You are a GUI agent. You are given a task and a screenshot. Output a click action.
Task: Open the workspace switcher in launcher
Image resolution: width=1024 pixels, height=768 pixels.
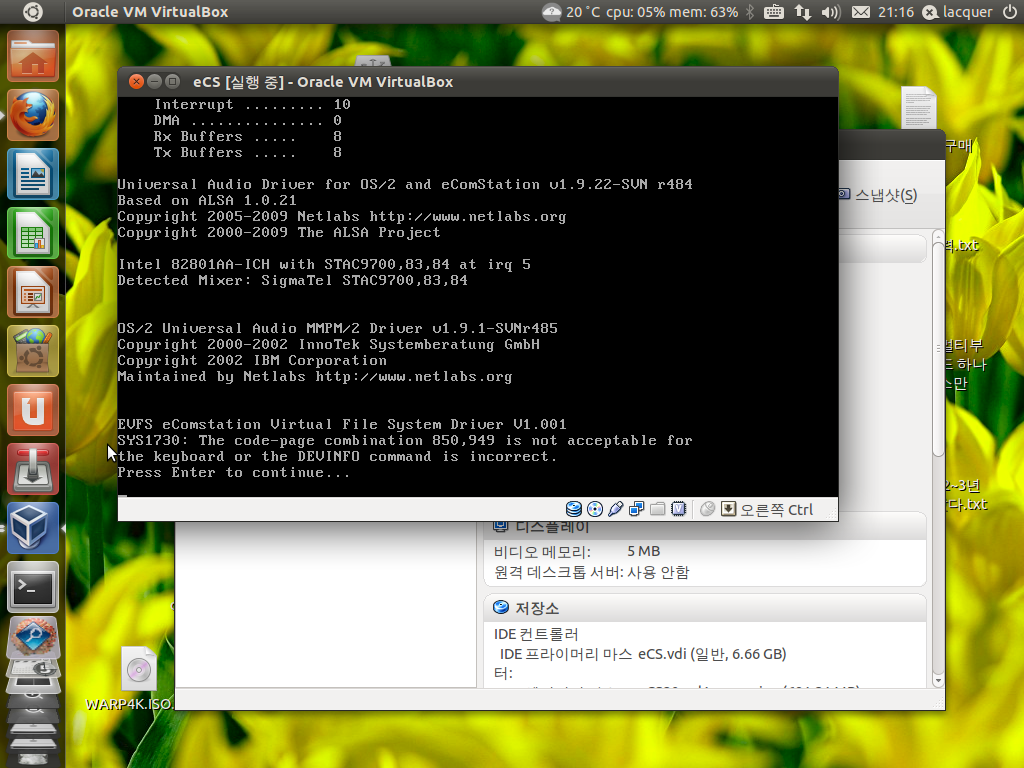pos(33,684)
